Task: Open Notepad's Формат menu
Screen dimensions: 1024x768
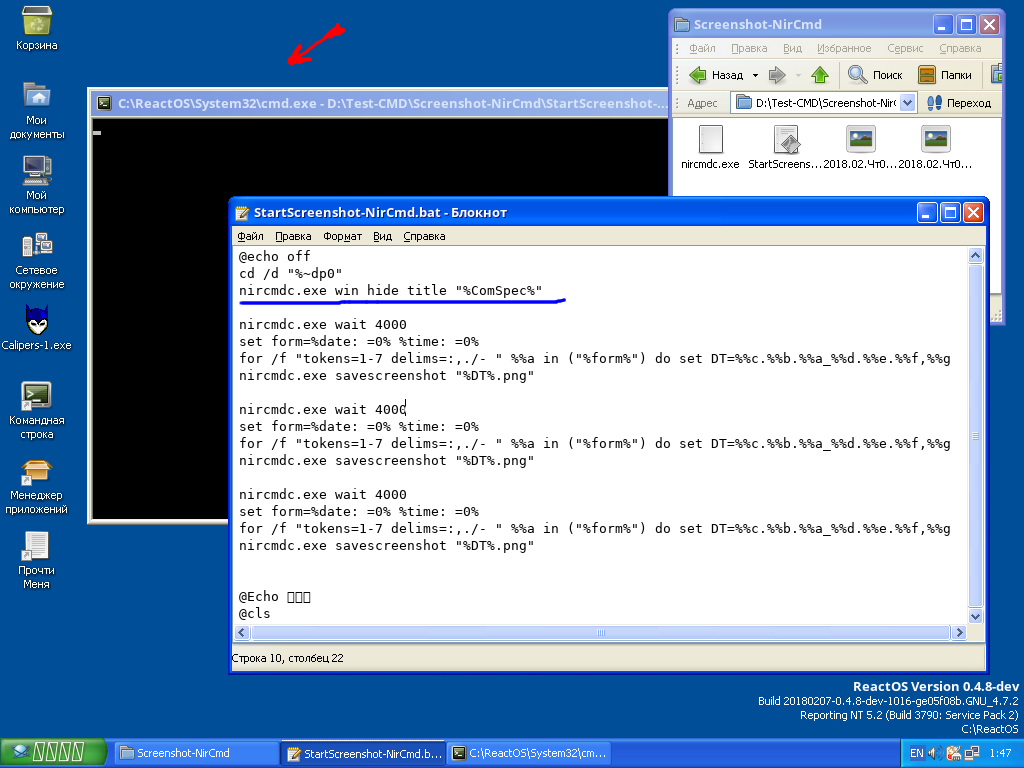Action: pos(342,237)
